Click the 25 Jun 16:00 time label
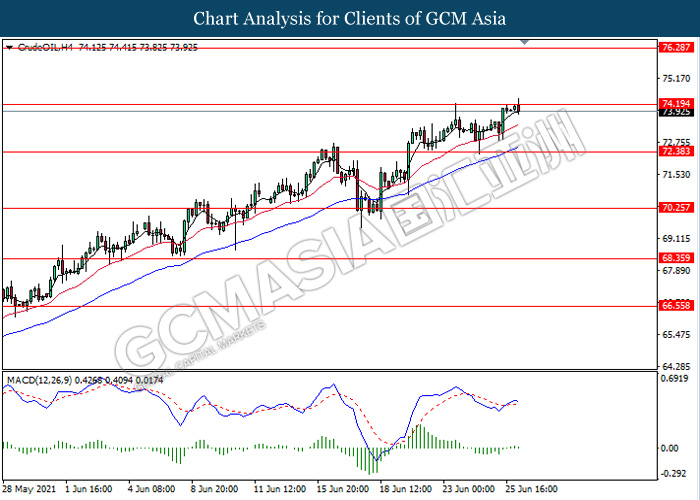This screenshot has width=700, height=500. tap(531, 489)
